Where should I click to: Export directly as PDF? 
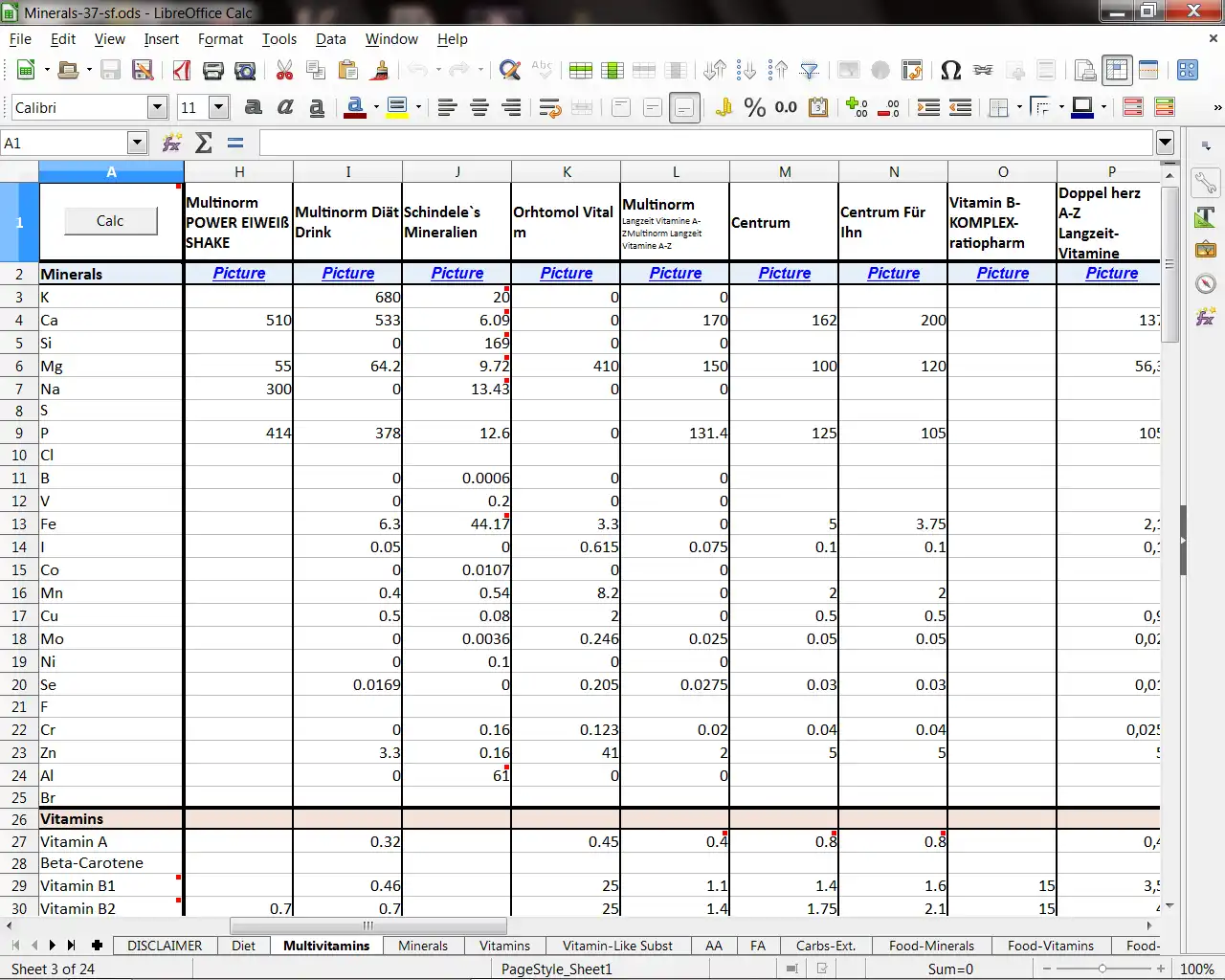pos(182,70)
